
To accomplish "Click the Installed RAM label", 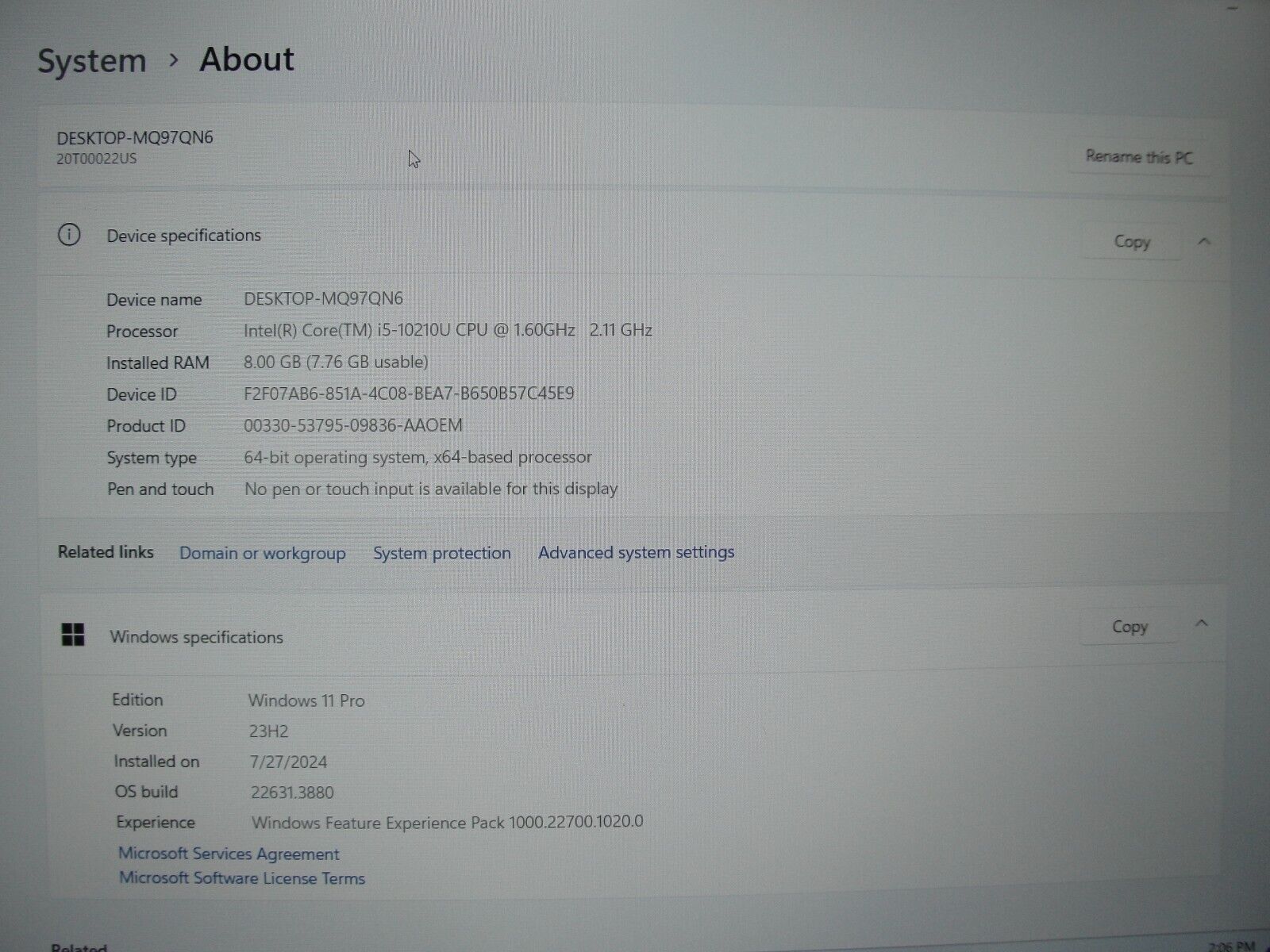I will 158,363.
